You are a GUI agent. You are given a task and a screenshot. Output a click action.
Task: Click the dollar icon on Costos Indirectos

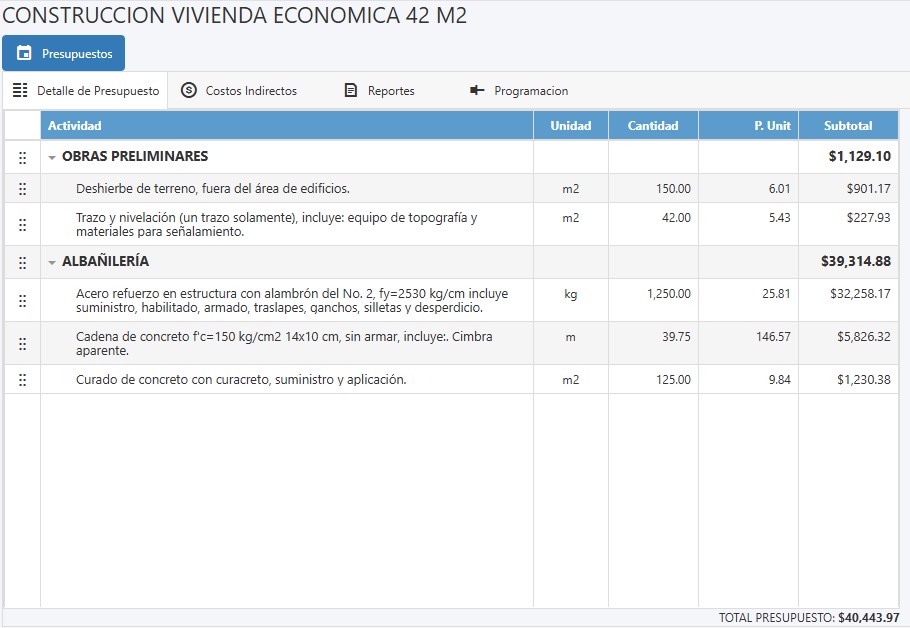pos(189,91)
